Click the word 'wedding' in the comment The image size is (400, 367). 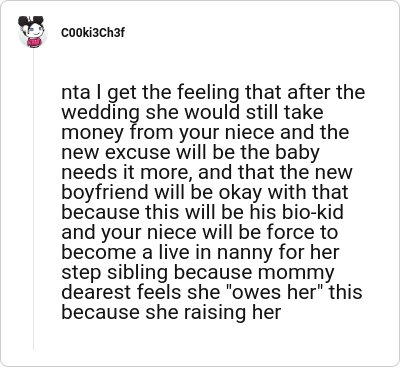coord(100,113)
